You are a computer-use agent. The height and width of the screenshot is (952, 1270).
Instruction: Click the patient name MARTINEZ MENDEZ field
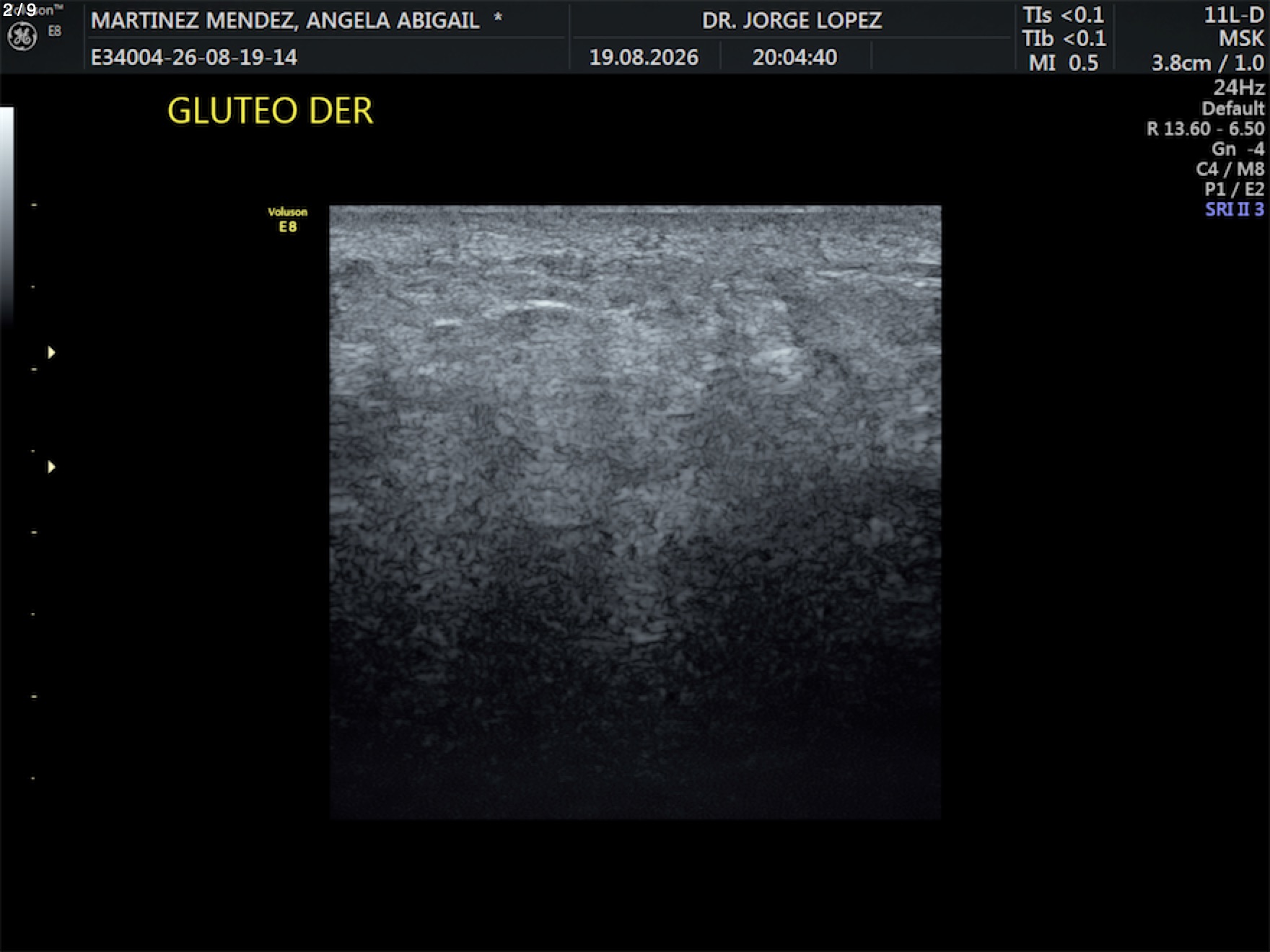coord(285,20)
